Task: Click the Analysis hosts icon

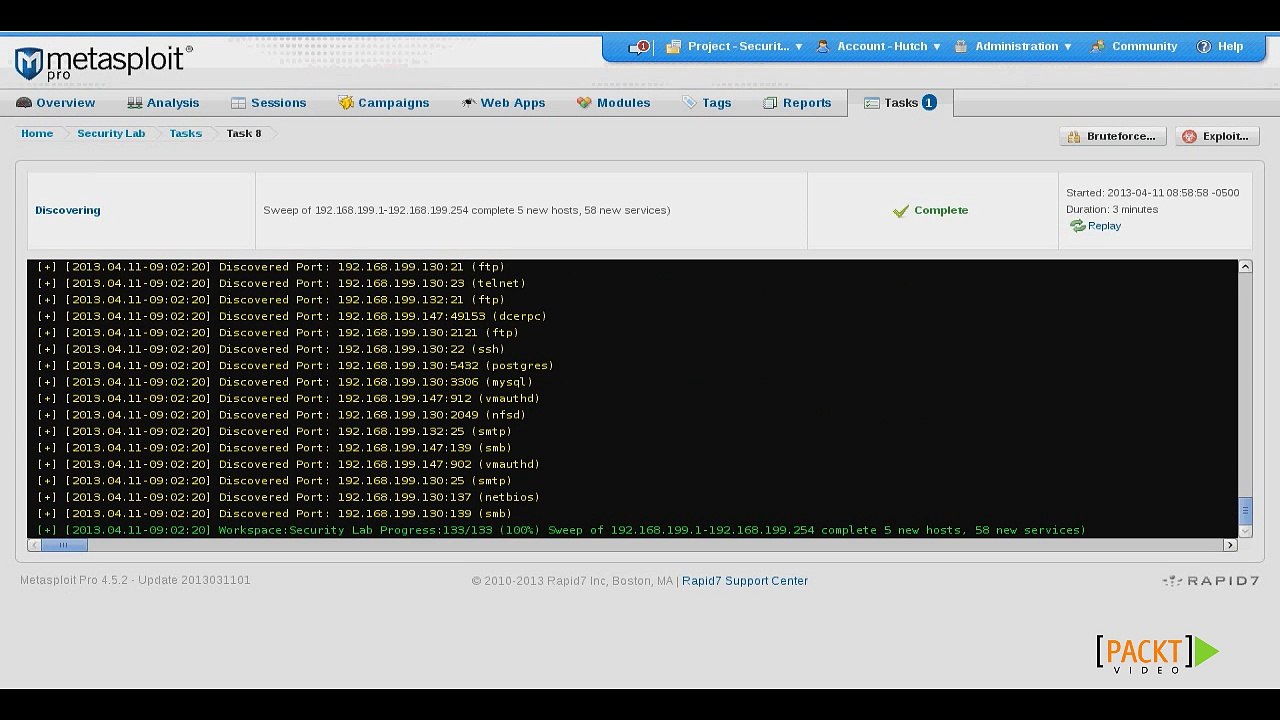Action: coord(135,103)
